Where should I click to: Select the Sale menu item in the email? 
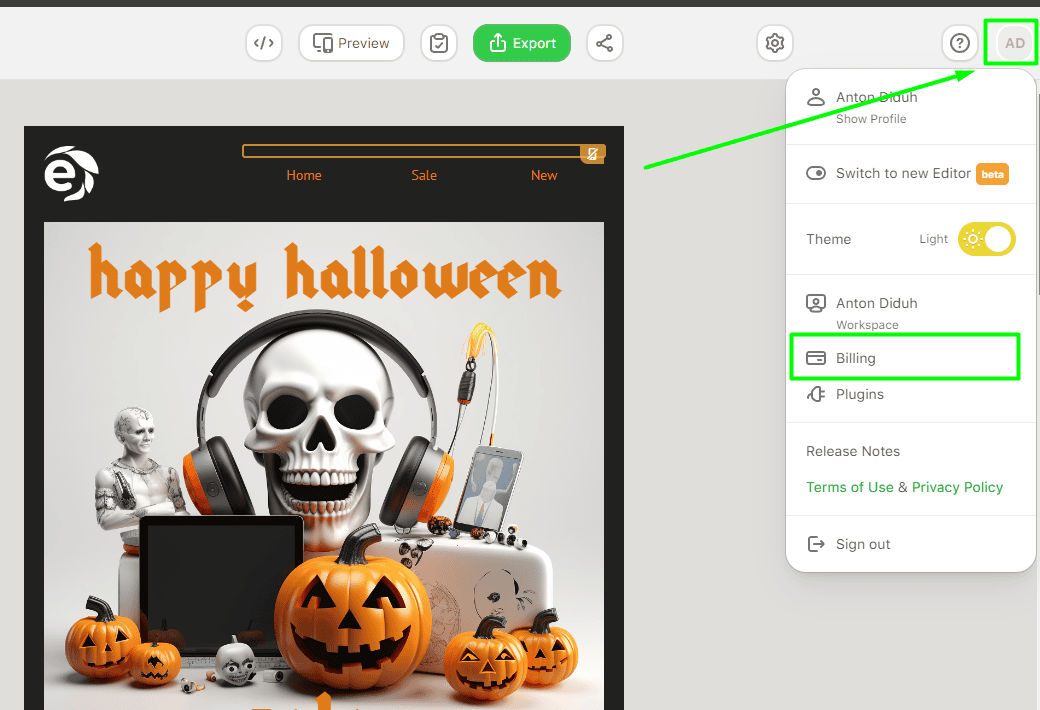(423, 175)
